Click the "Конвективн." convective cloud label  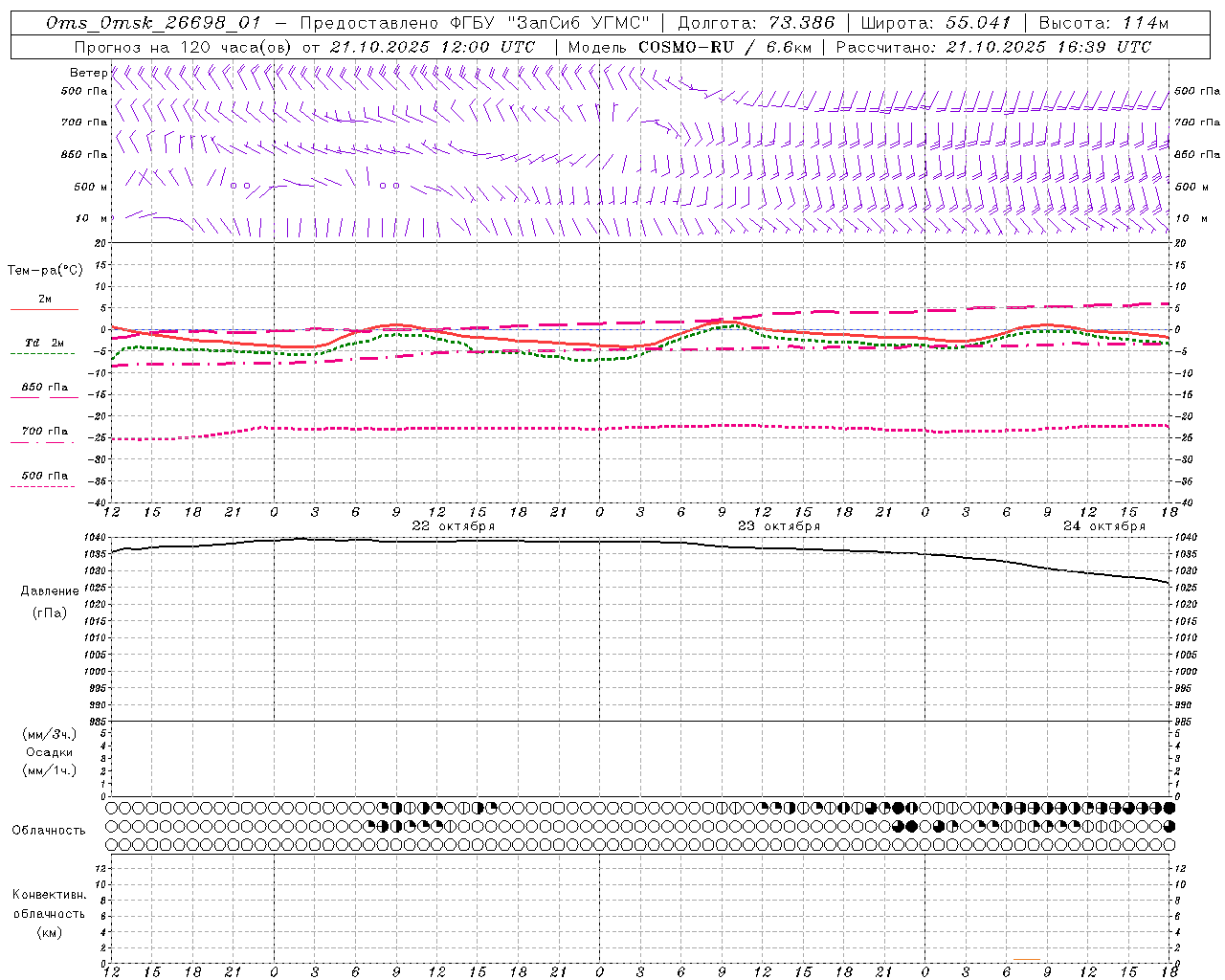pyautogui.click(x=49, y=895)
